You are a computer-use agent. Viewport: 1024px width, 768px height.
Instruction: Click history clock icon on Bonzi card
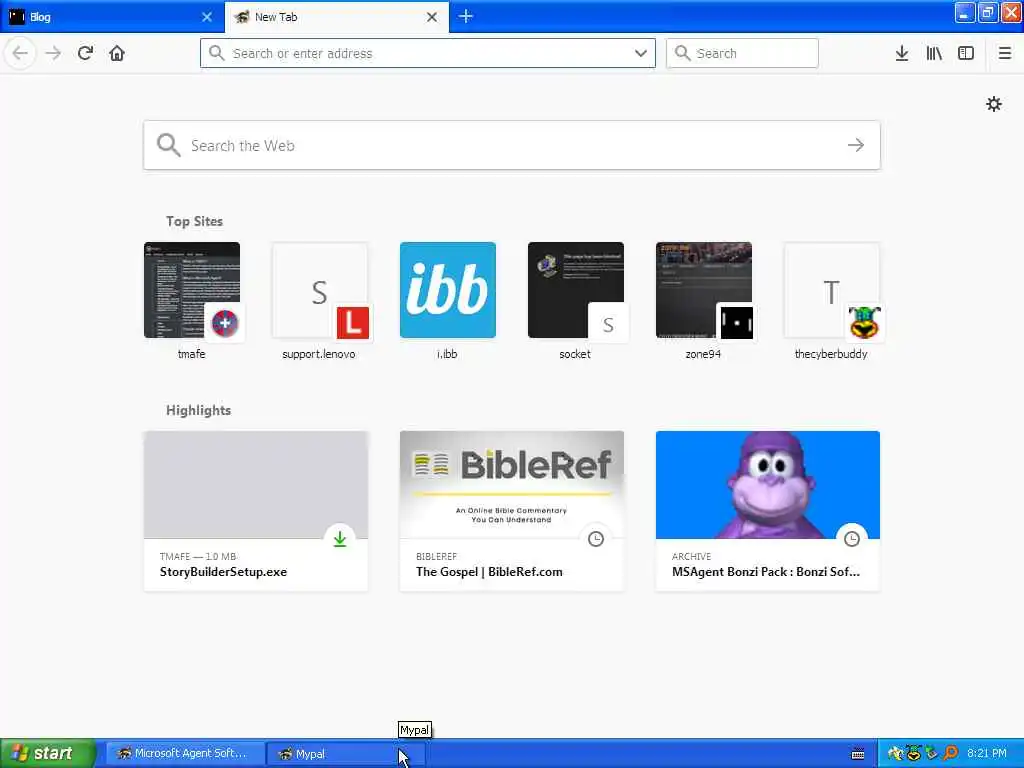pyautogui.click(x=852, y=539)
